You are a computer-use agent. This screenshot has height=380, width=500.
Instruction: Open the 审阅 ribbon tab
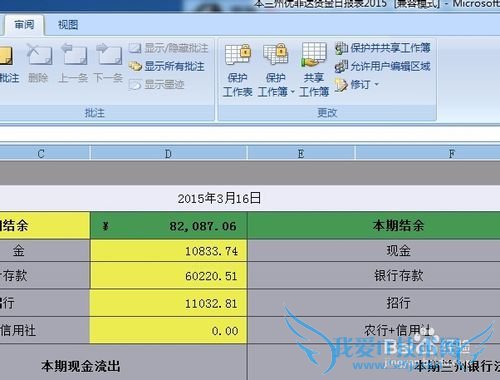pyautogui.click(x=24, y=25)
